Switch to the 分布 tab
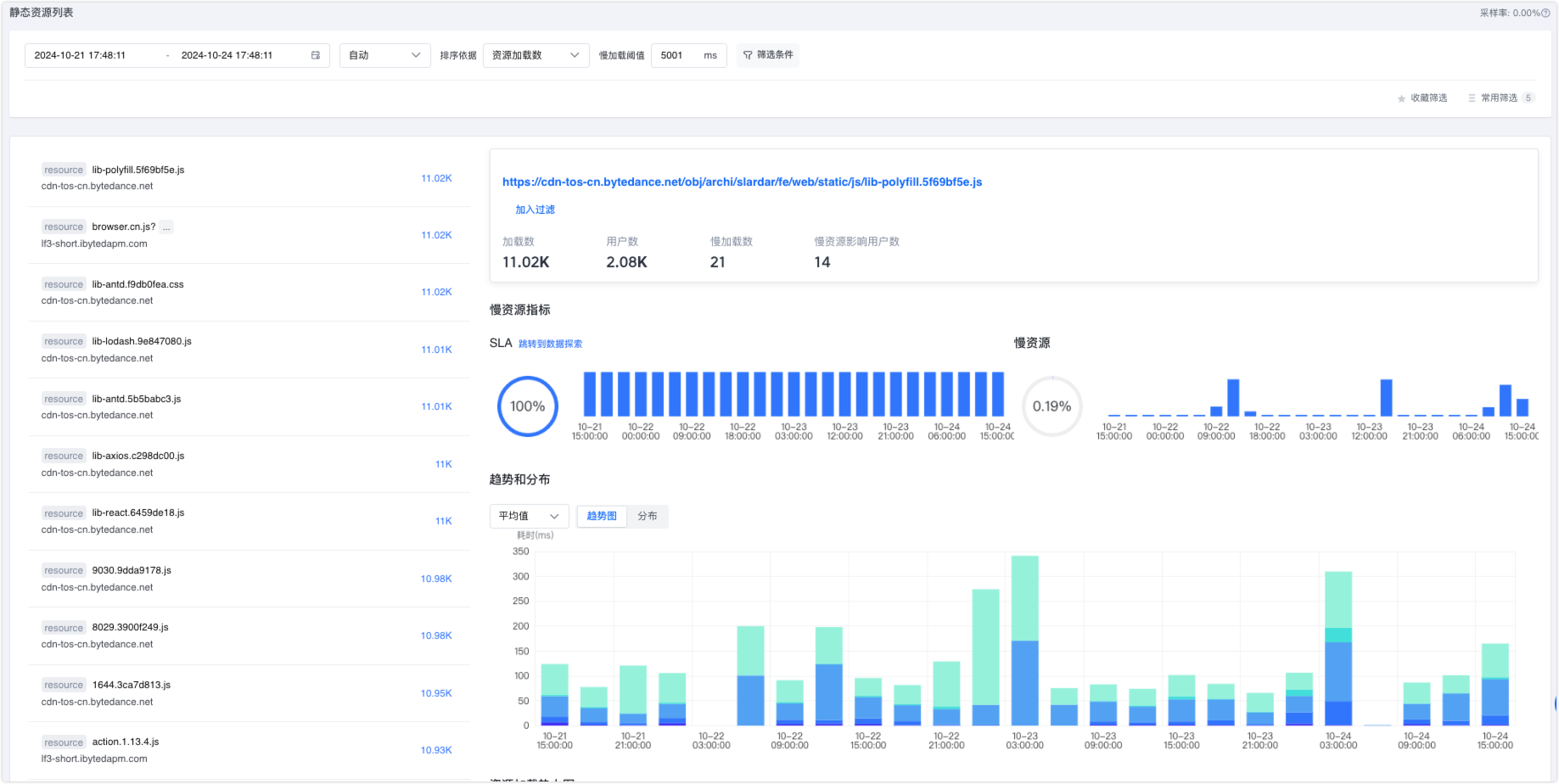This screenshot has width=1559, height=784. [648, 516]
